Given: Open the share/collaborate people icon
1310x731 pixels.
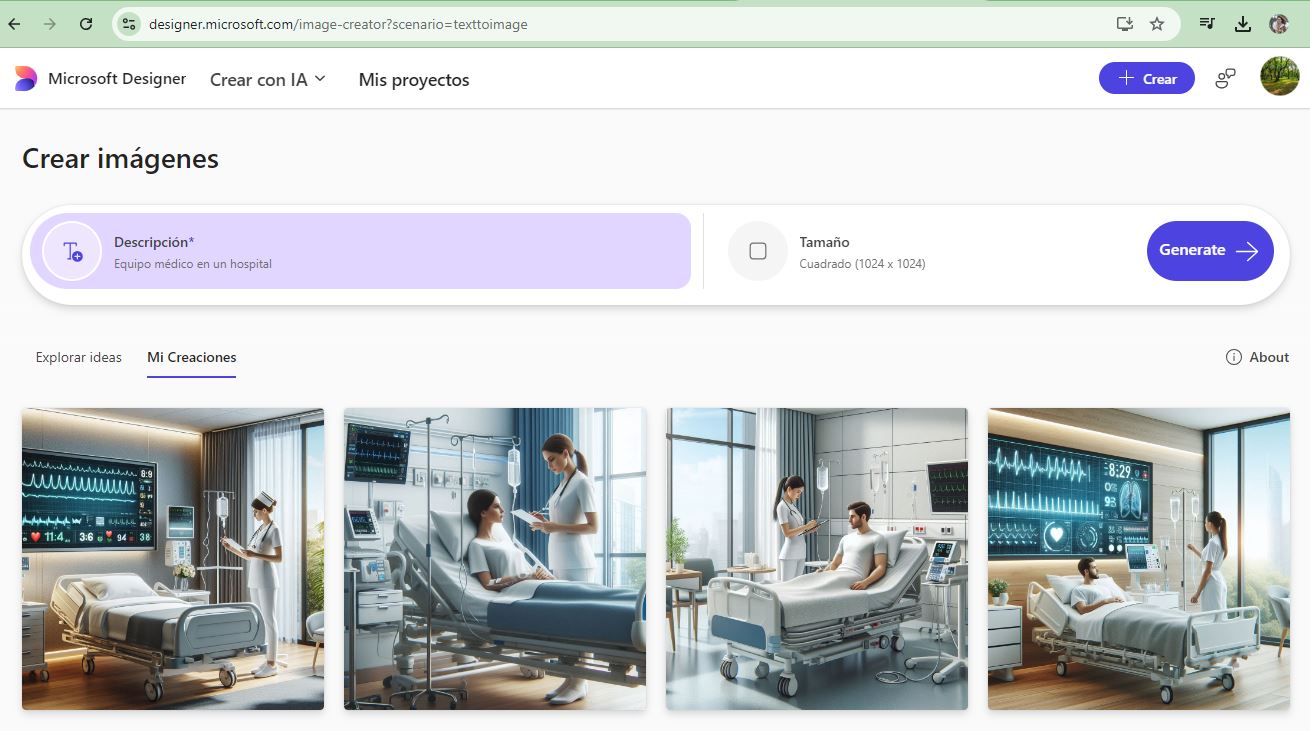Looking at the screenshot, I should [x=1225, y=79].
